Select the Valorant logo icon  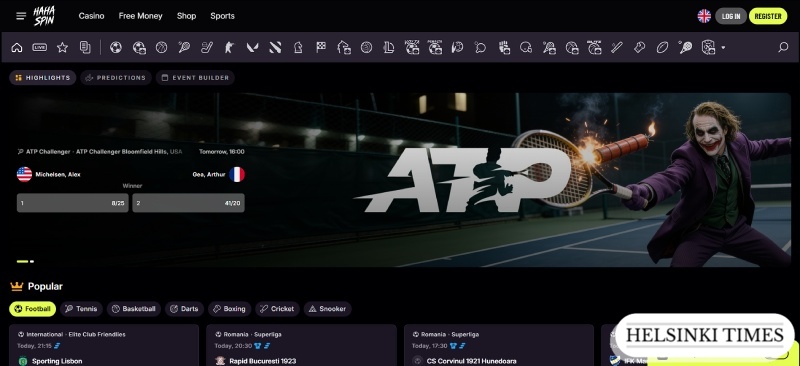pyautogui.click(x=252, y=47)
